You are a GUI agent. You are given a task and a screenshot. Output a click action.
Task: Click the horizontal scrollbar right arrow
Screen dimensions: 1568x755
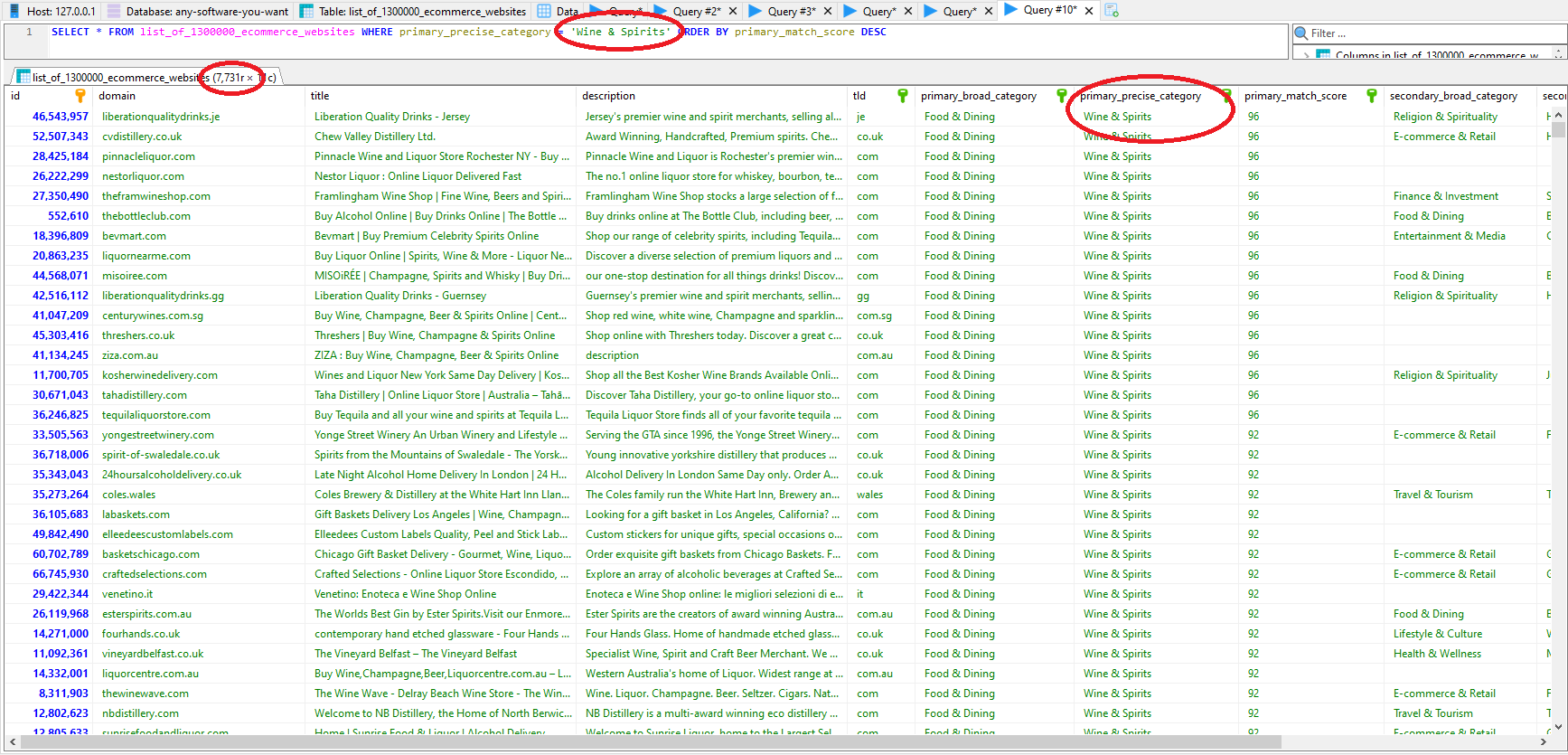[1543, 742]
